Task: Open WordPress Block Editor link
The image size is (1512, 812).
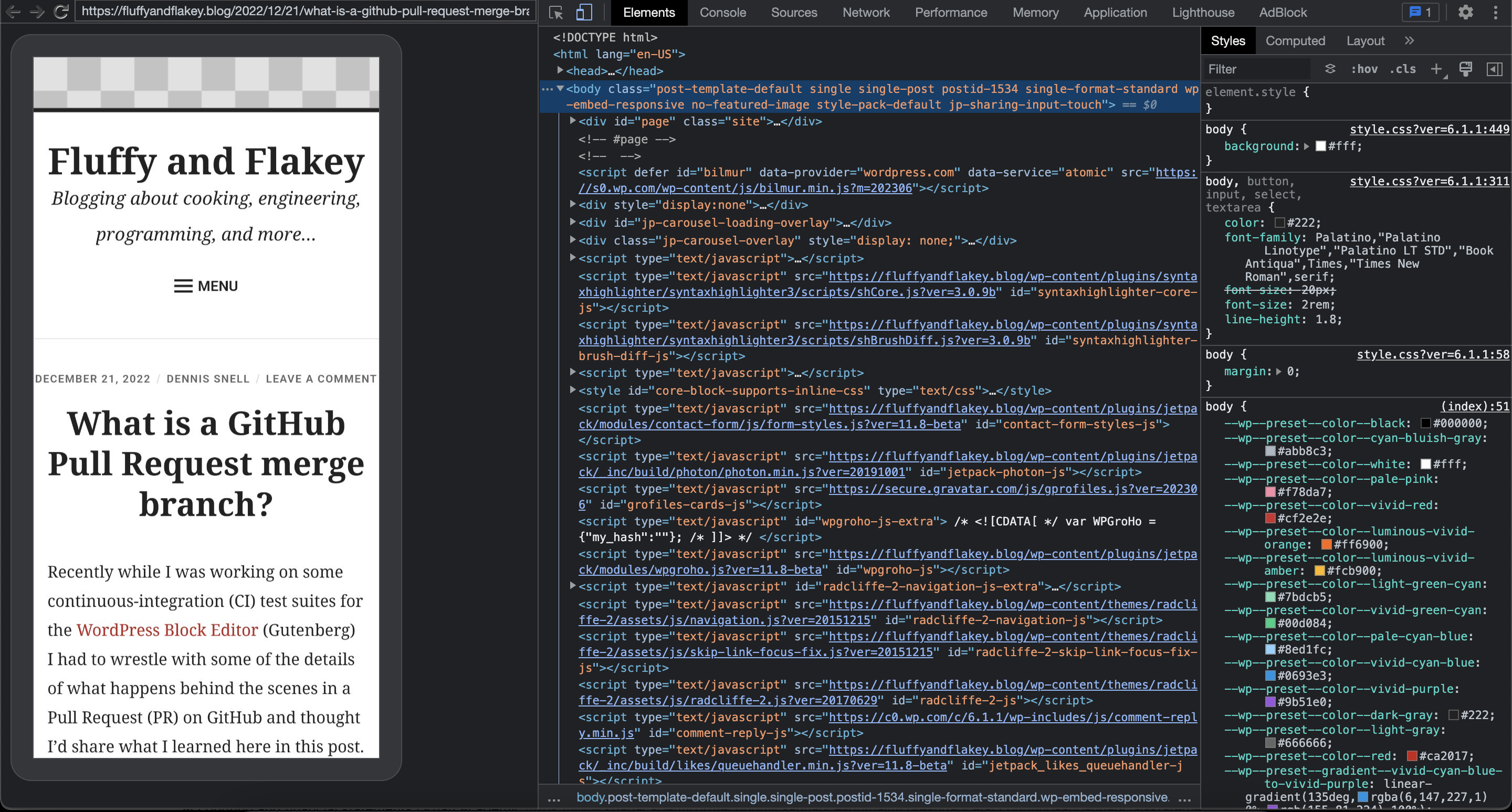Action: click(x=167, y=629)
